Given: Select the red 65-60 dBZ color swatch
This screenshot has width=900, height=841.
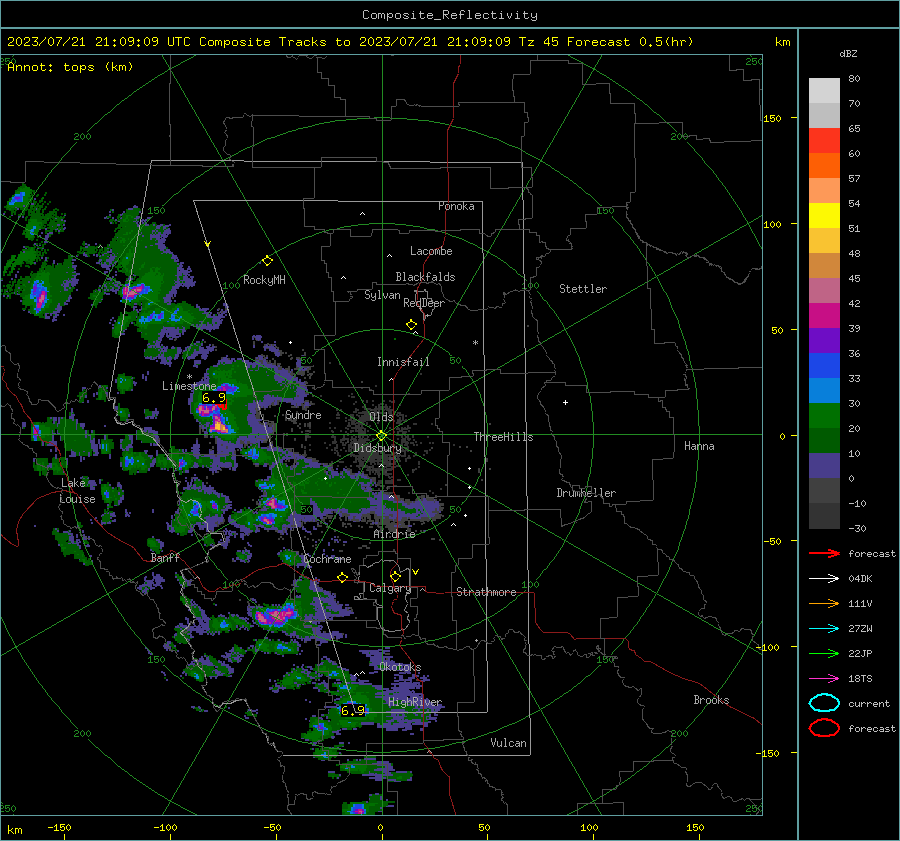Looking at the screenshot, I should [824, 141].
